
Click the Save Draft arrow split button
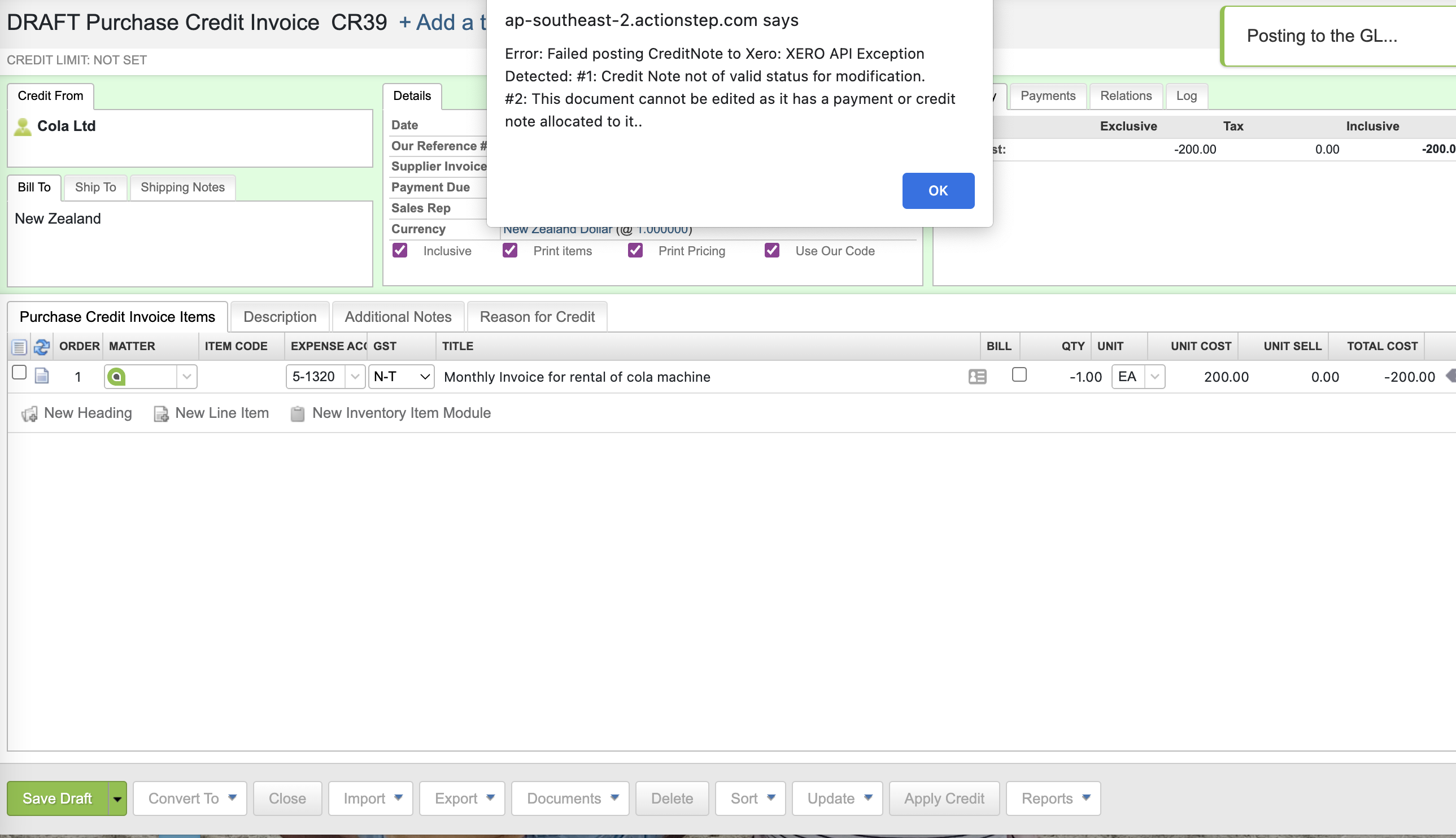[x=117, y=798]
